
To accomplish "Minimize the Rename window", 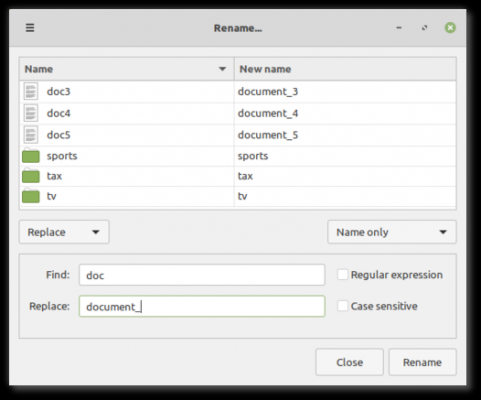I will pyautogui.click(x=399, y=28).
